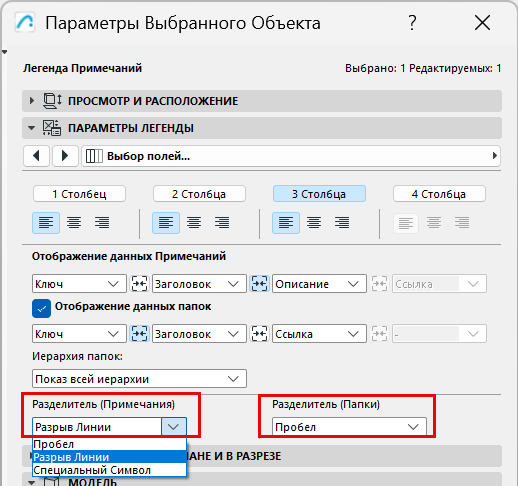This screenshot has height=486, width=518.
Task: Open the folders row Заголовок dropdown
Action: [199, 334]
